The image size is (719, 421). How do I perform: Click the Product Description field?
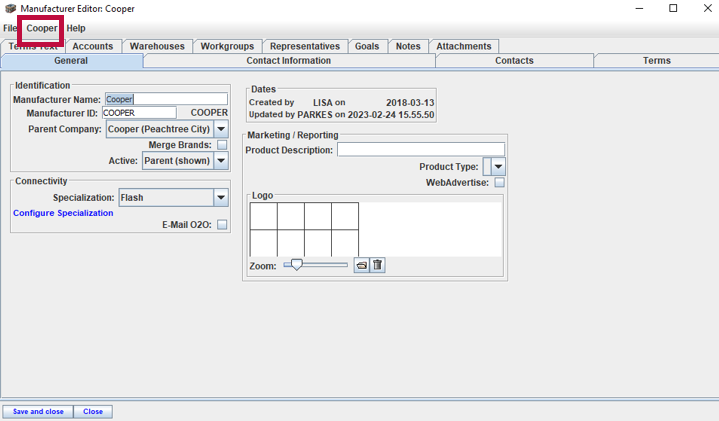[x=421, y=150]
